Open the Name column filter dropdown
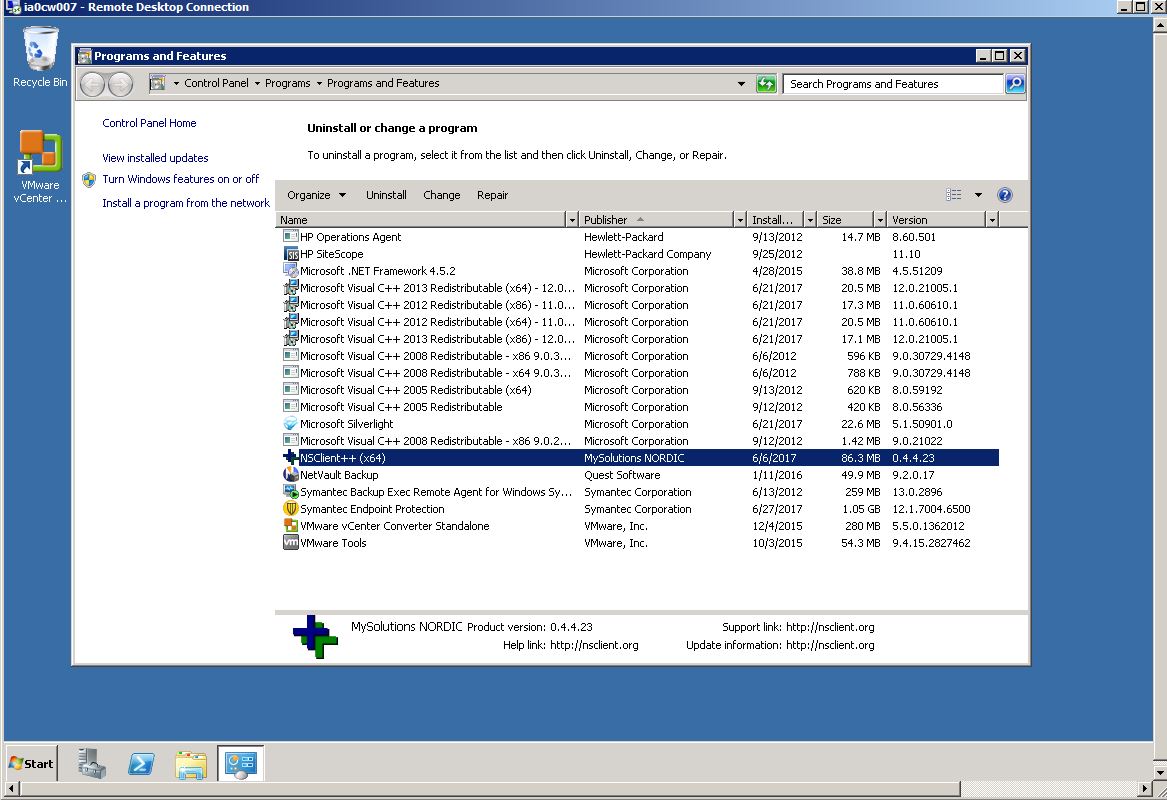This screenshot has width=1167, height=800. 572,220
